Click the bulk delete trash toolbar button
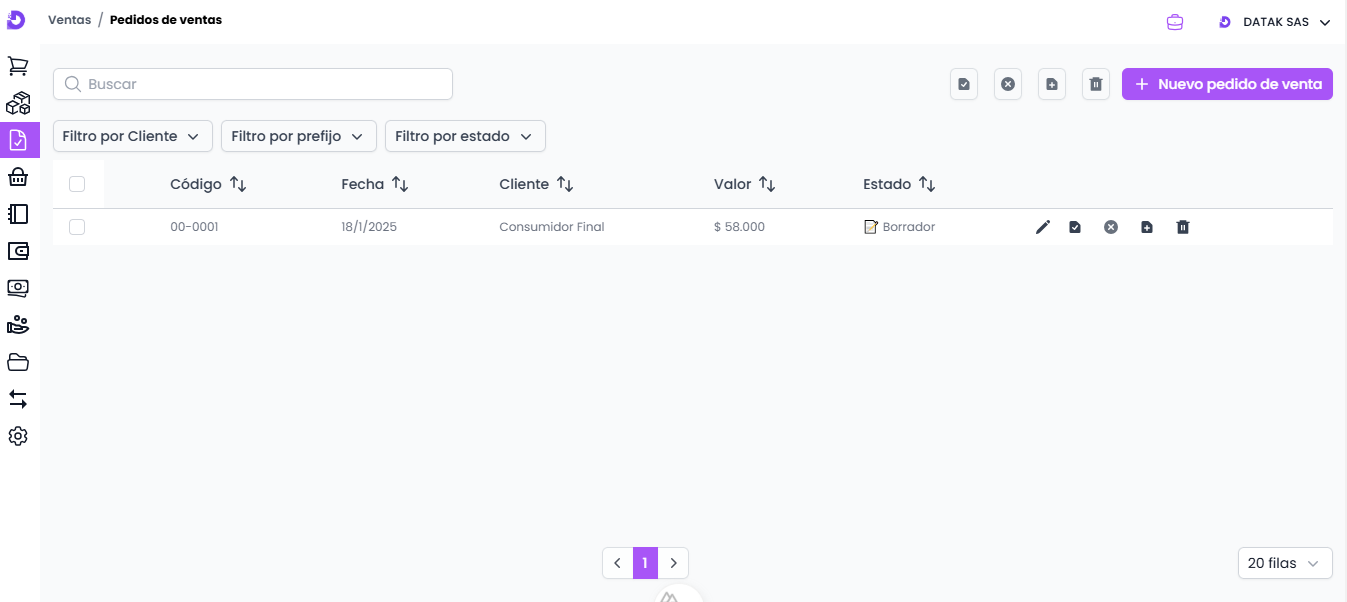The height and width of the screenshot is (602, 1347). click(1096, 85)
